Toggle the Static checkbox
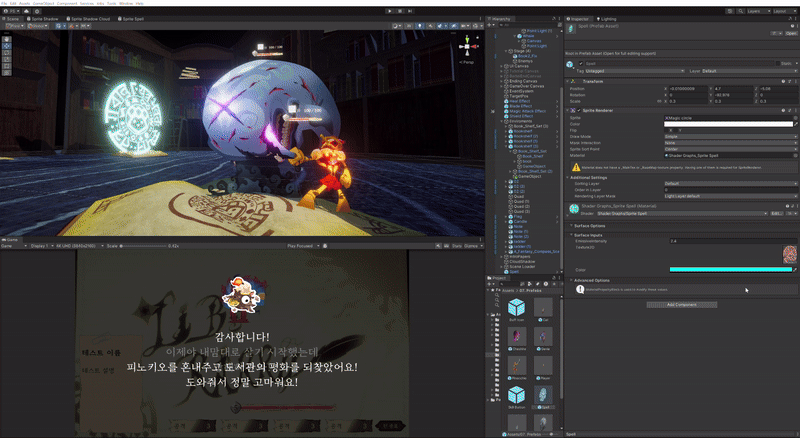Viewport: 800px width, 438px height. pyautogui.click(x=778, y=64)
